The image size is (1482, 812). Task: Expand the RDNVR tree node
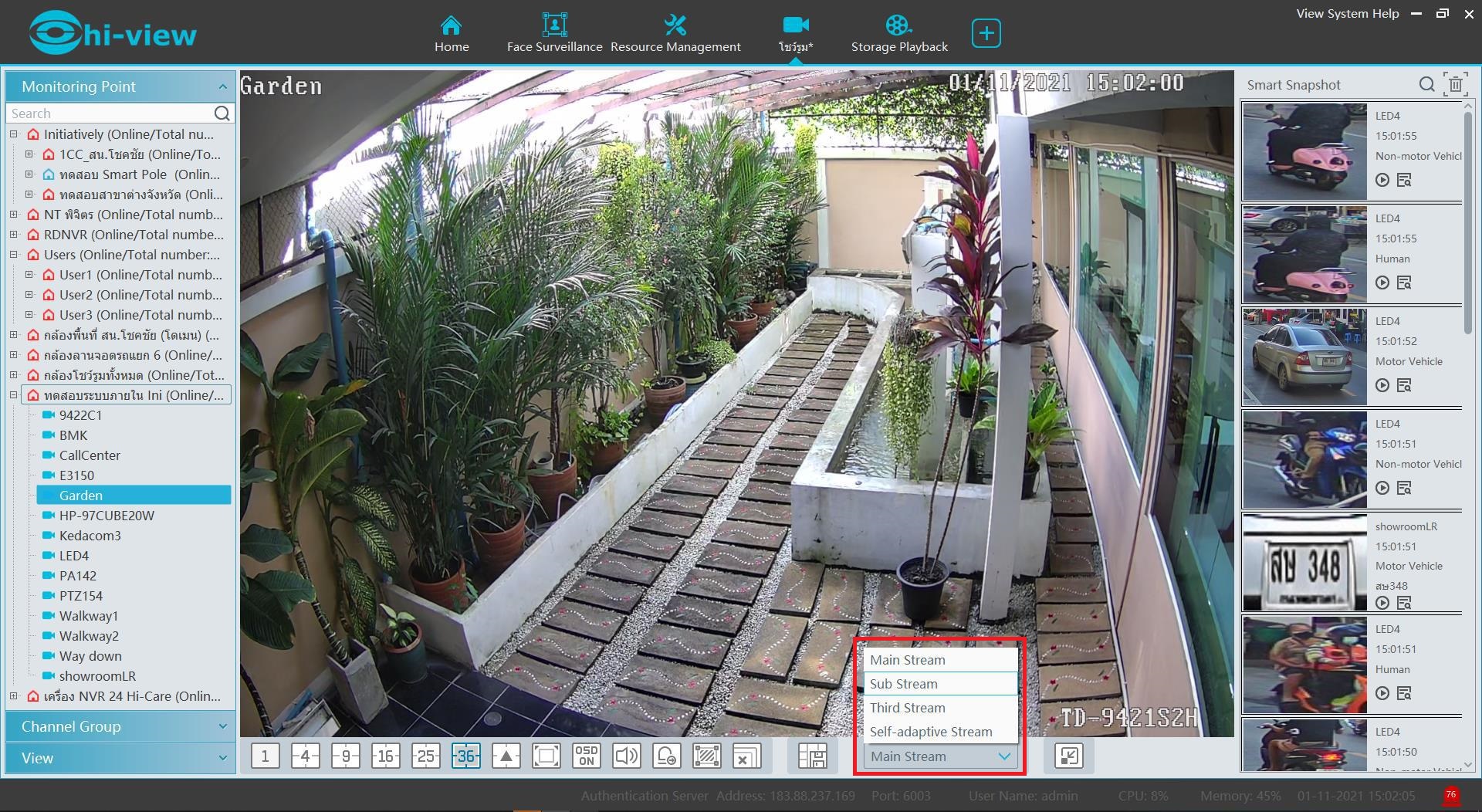pos(14,235)
